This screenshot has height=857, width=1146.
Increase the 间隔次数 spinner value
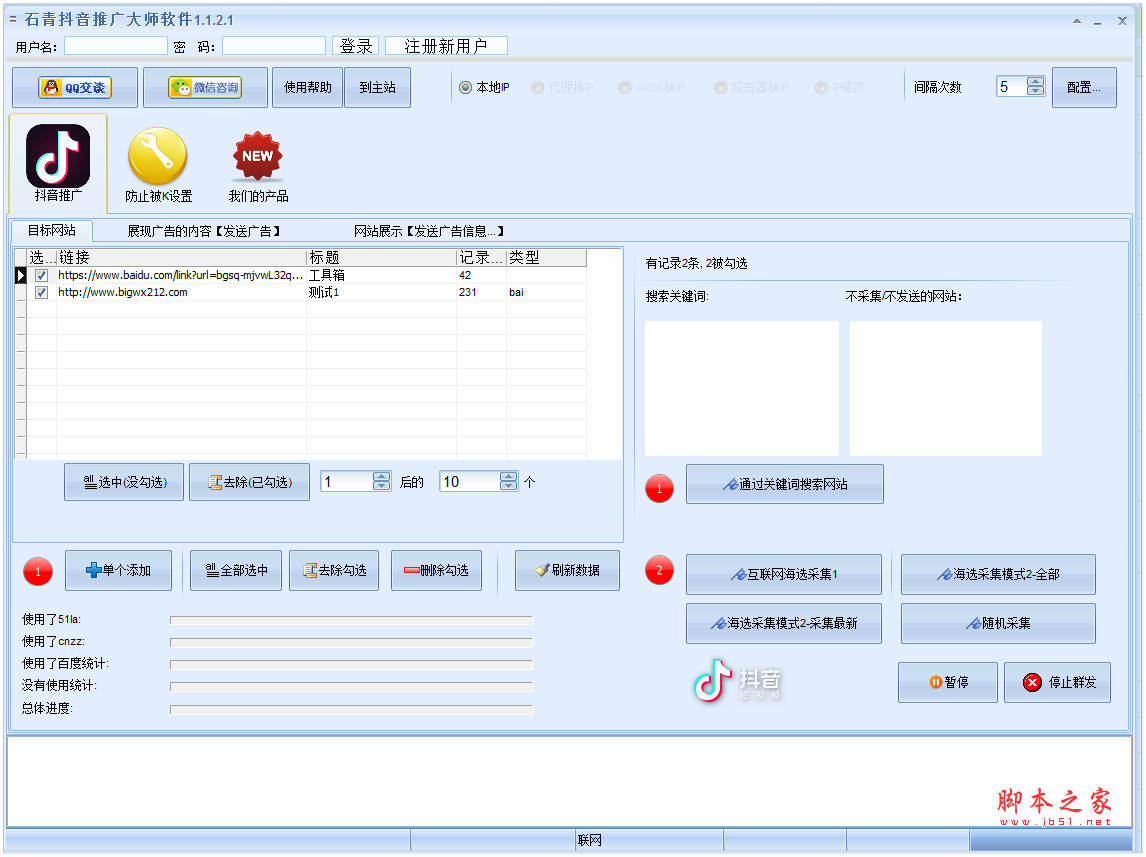1035,82
